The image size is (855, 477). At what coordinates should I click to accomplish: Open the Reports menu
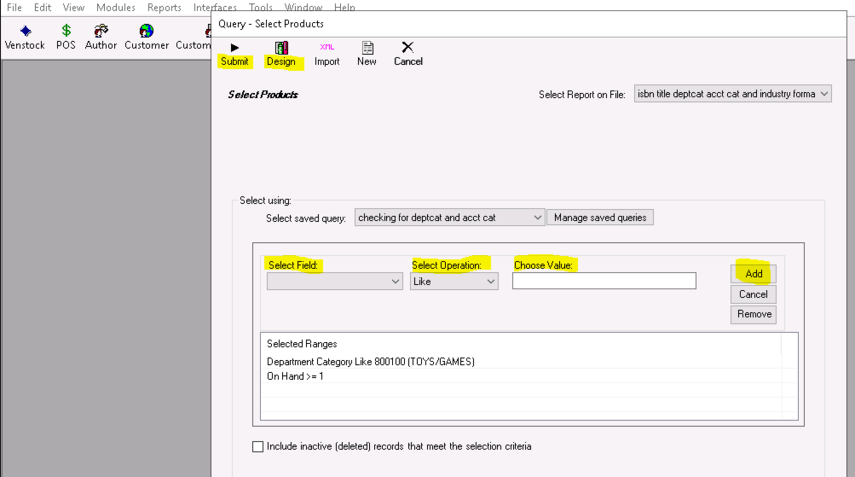164,8
